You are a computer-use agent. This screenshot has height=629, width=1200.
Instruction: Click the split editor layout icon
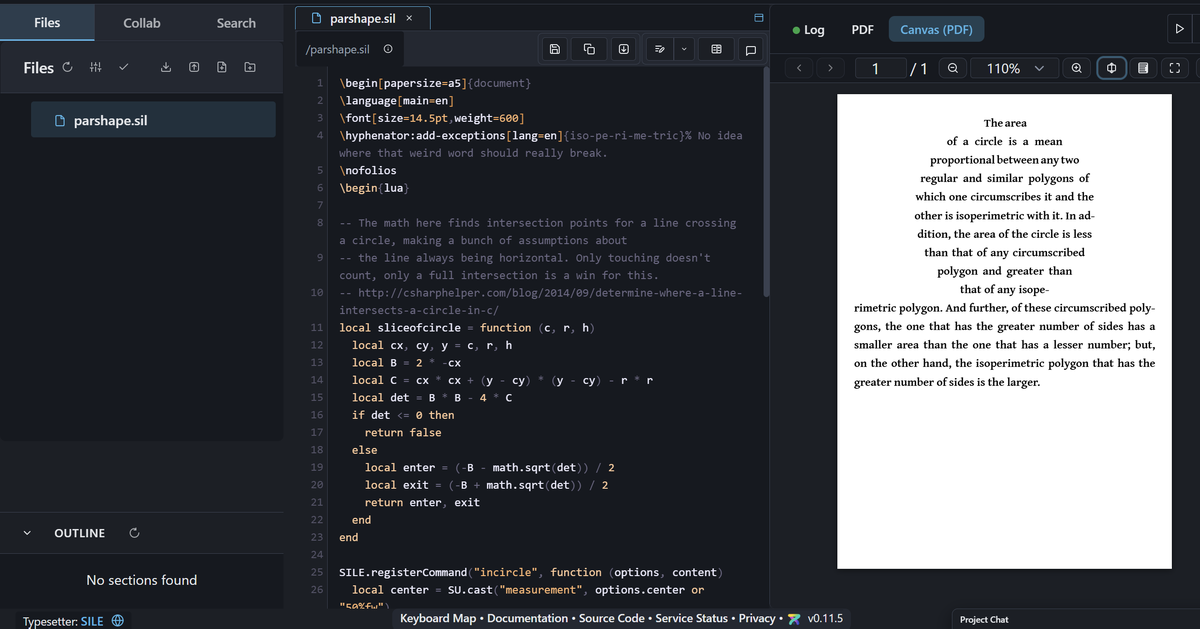tap(758, 18)
